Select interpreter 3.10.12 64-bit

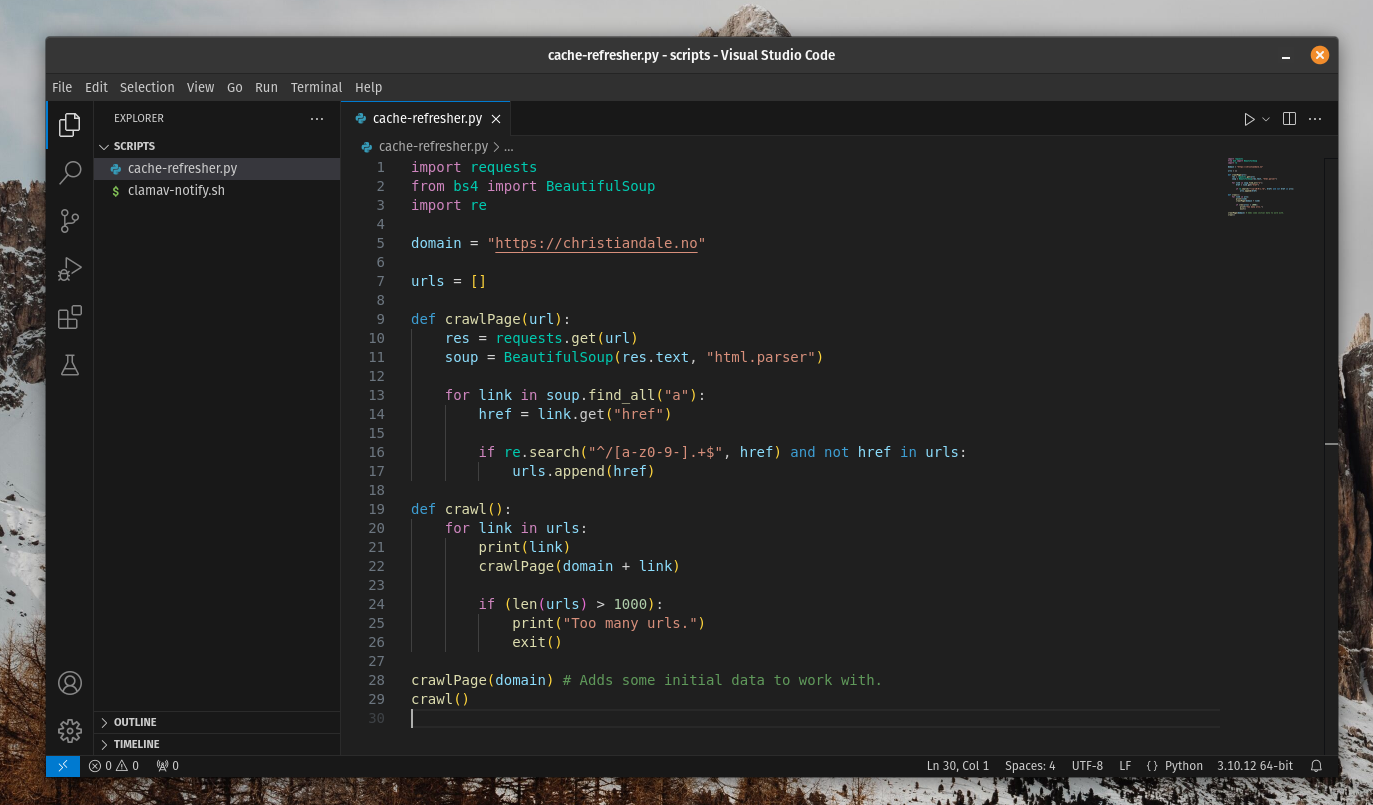pos(1254,766)
